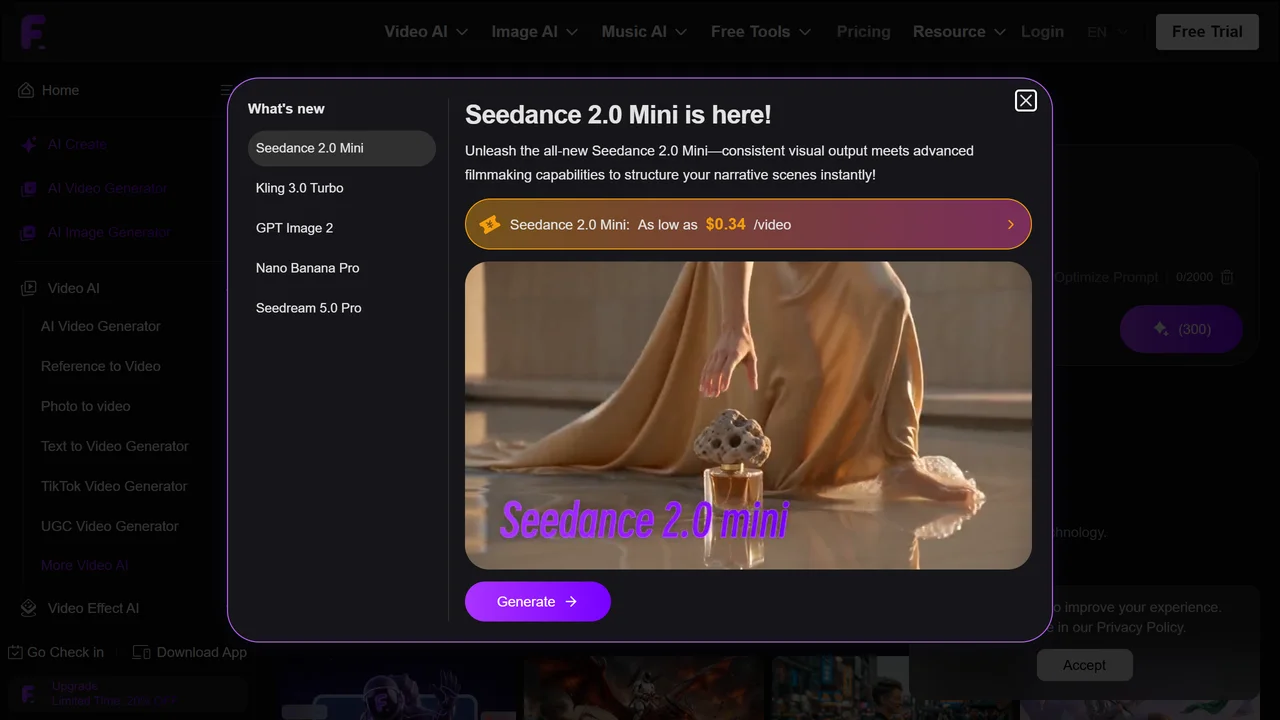
Task: Accept the cookie notice
Action: [x=1084, y=665]
